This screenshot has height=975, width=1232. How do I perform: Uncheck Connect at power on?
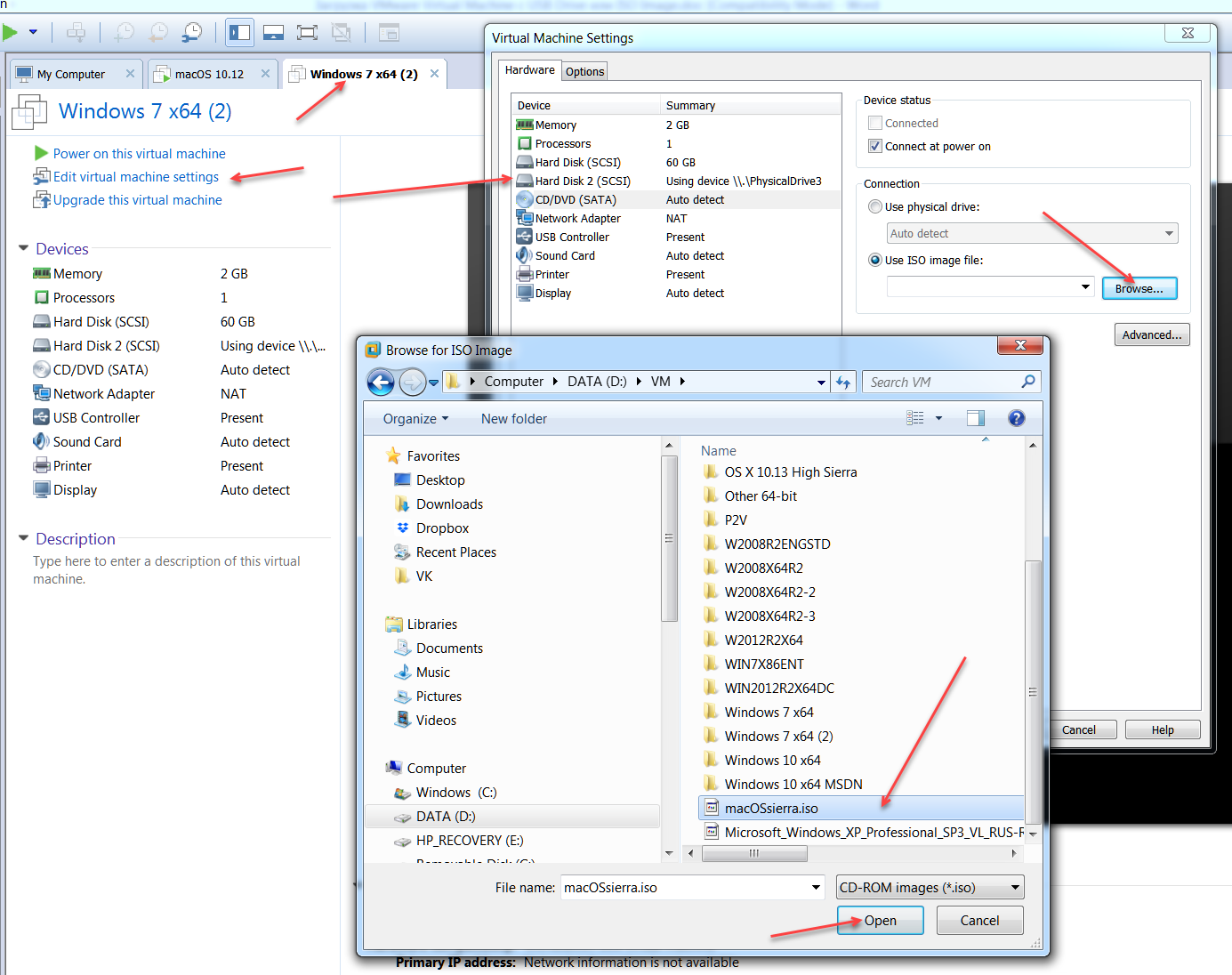(875, 147)
